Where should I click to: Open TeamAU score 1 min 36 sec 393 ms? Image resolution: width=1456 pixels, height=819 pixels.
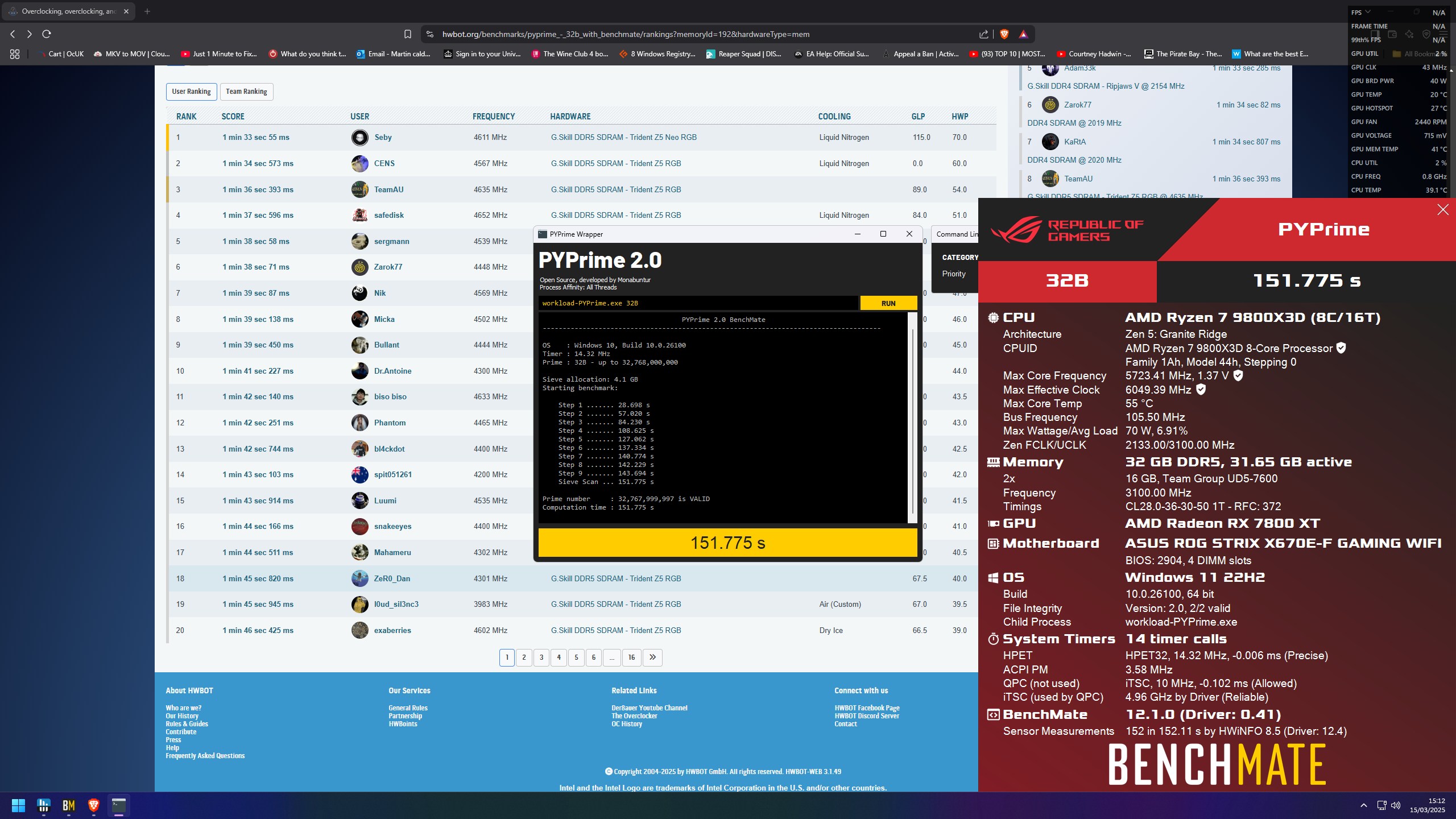point(258,190)
